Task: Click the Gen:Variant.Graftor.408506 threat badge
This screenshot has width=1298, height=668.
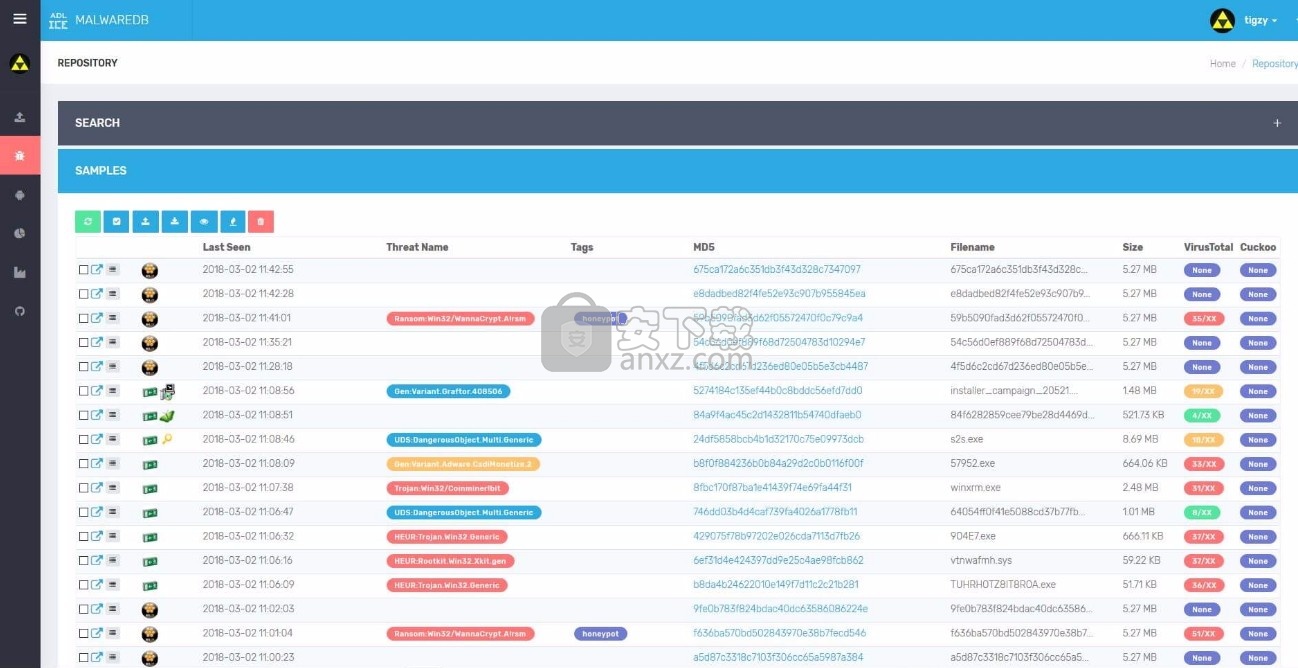Action: pos(448,391)
